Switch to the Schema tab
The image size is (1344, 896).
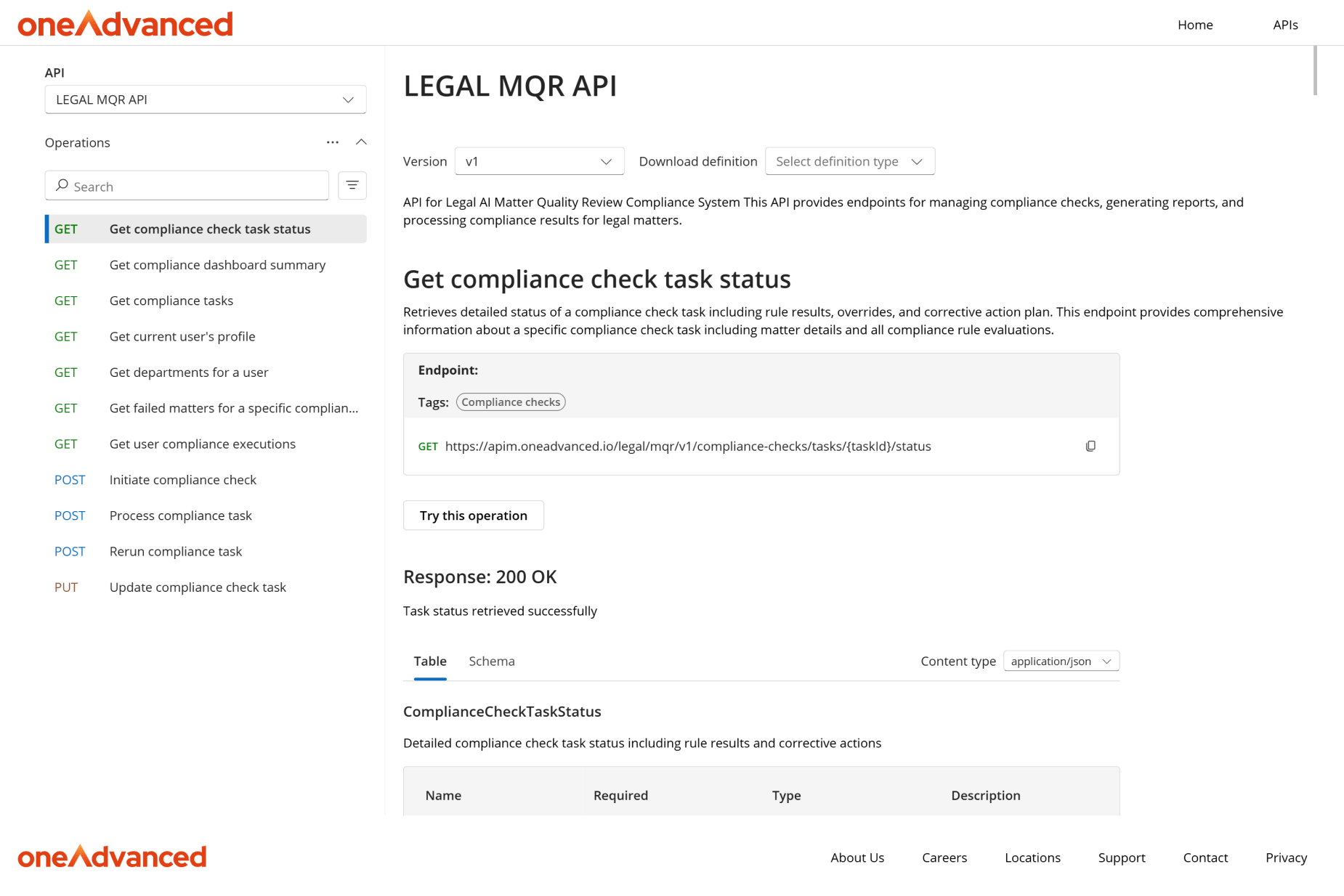coord(491,661)
